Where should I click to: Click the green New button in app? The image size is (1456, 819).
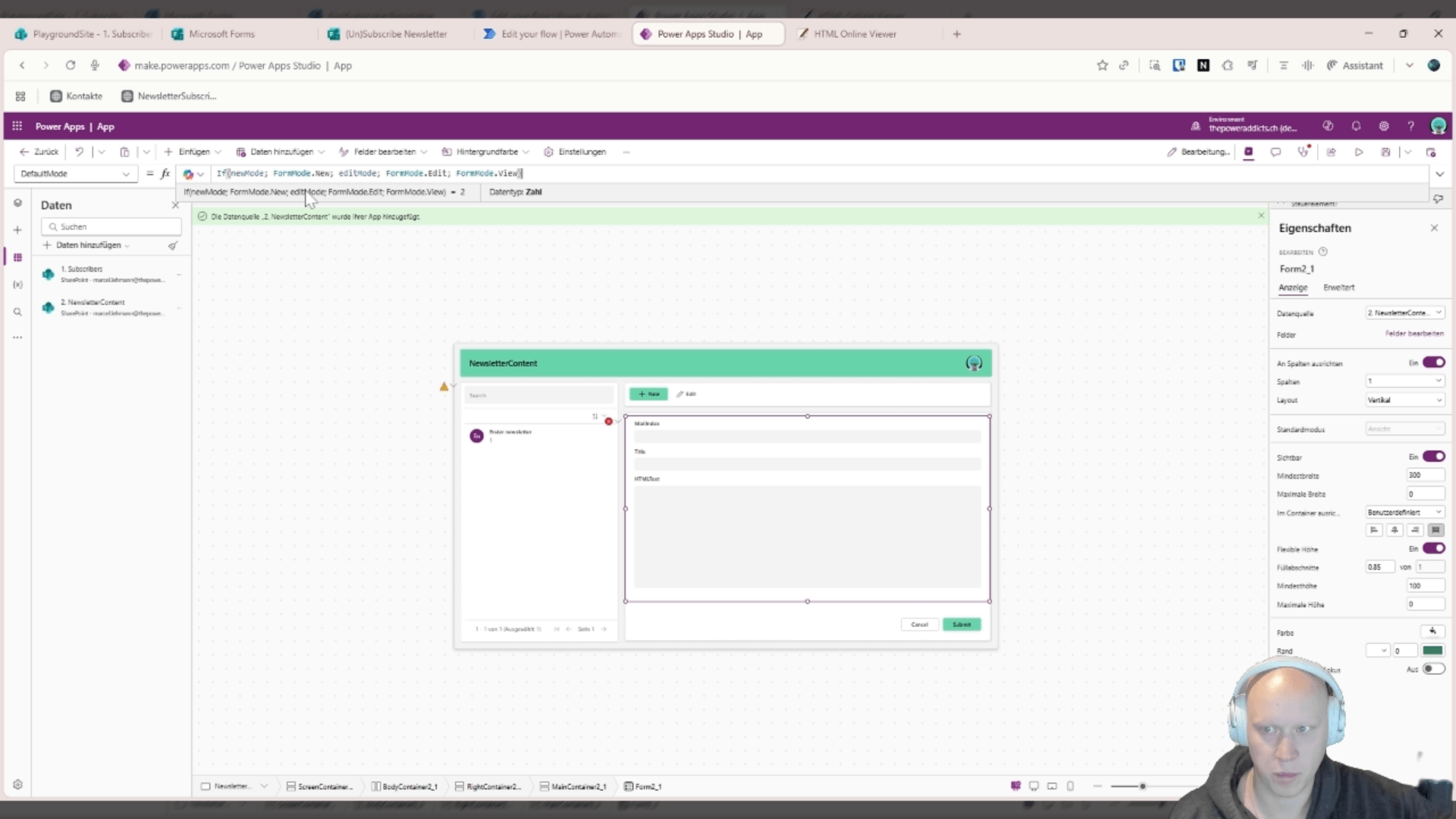648,394
